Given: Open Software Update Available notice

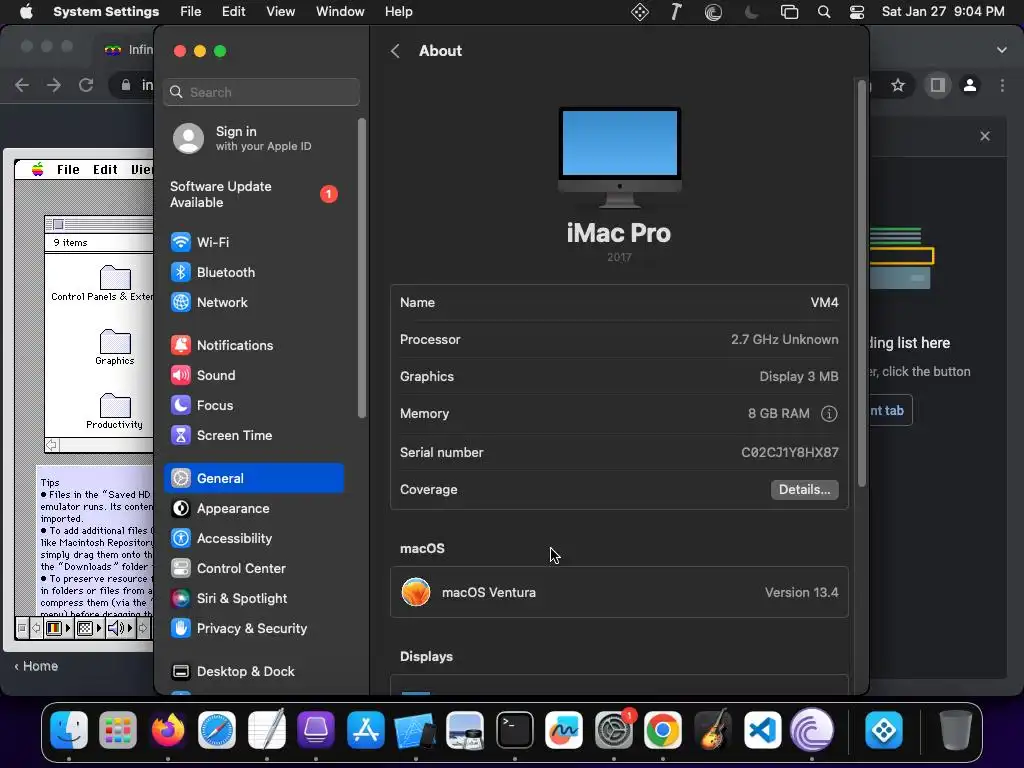Looking at the screenshot, I should point(255,195).
